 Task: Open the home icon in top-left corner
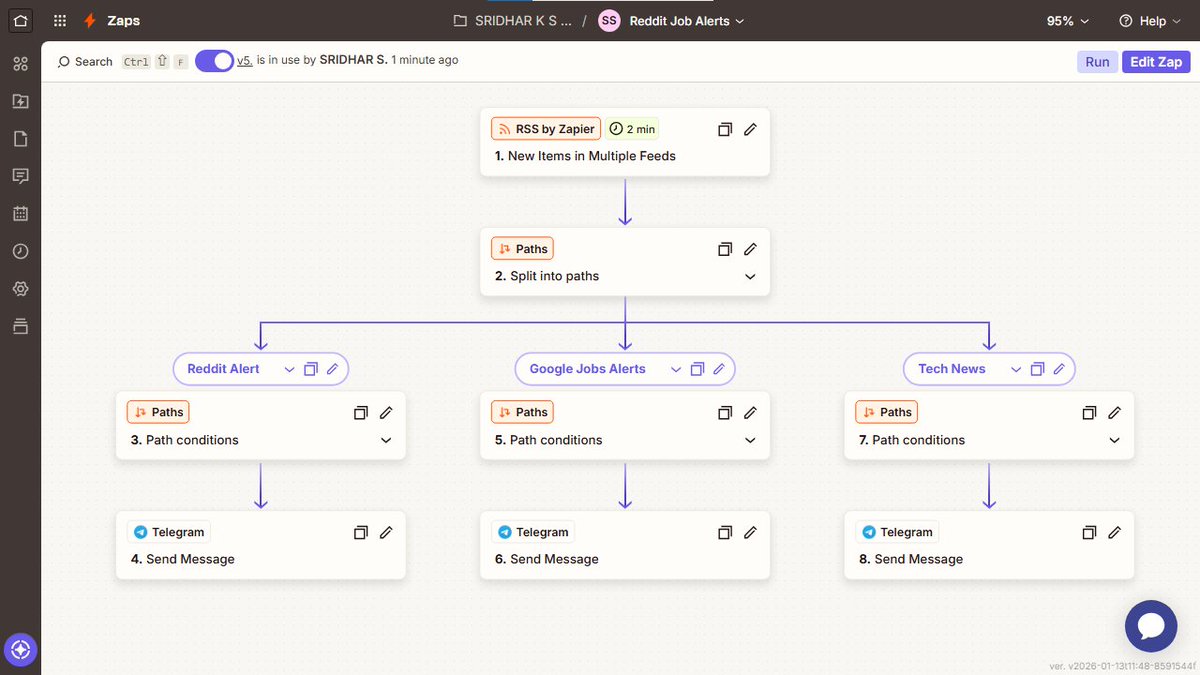[20, 20]
